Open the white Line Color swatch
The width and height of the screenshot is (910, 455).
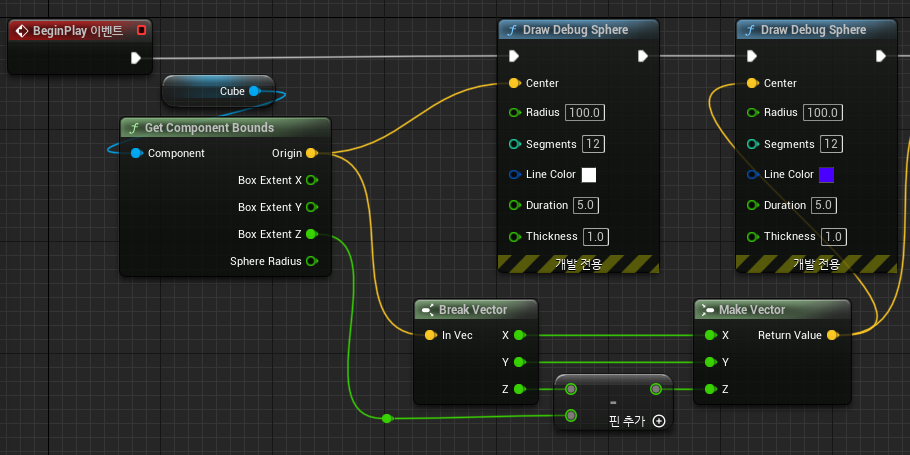tap(589, 175)
